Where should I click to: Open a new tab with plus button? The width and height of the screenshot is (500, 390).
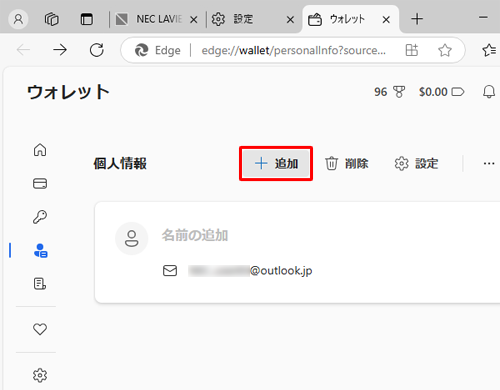coord(417,19)
